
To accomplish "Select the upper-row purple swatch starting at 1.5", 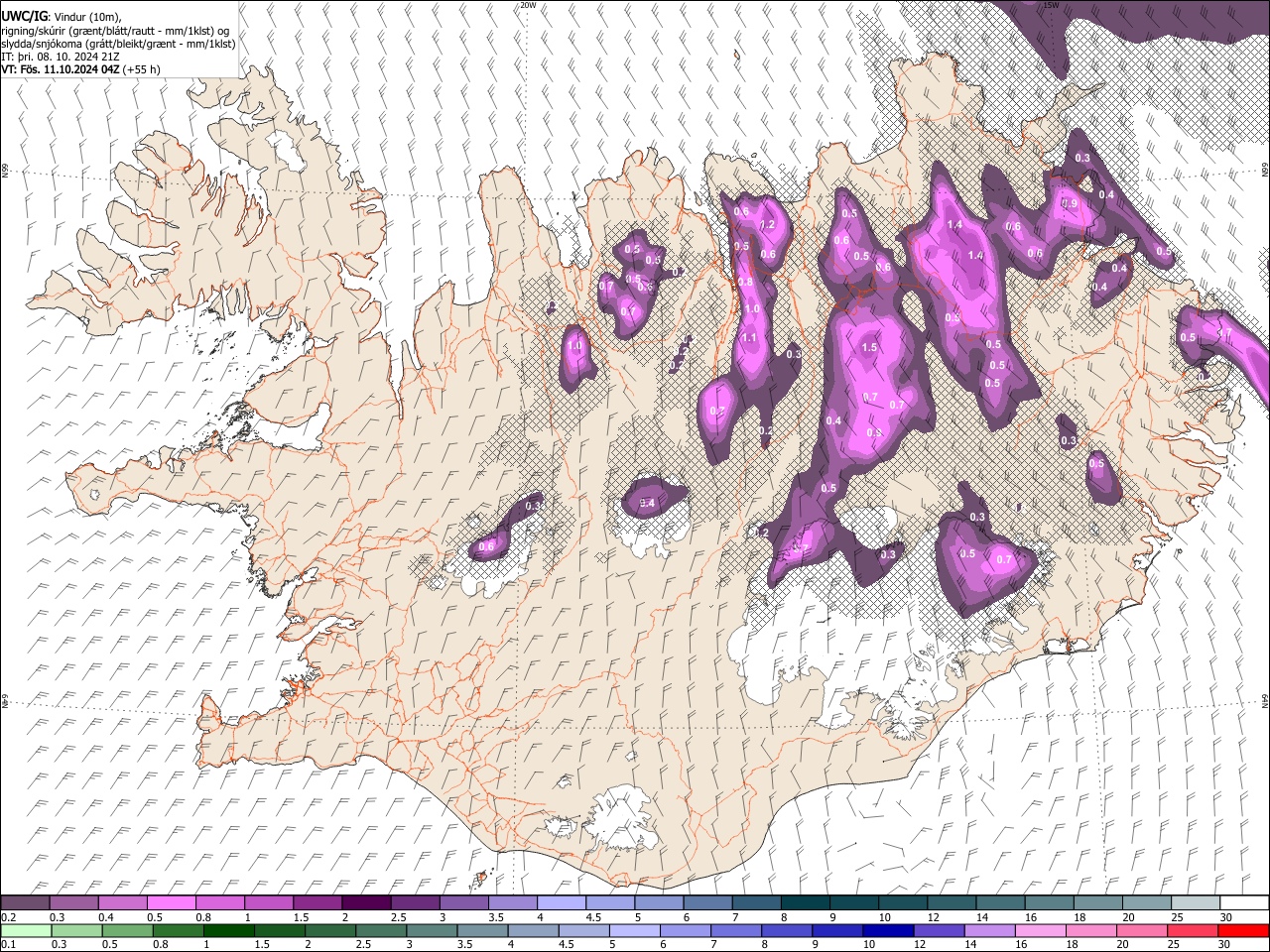I will [x=317, y=903].
